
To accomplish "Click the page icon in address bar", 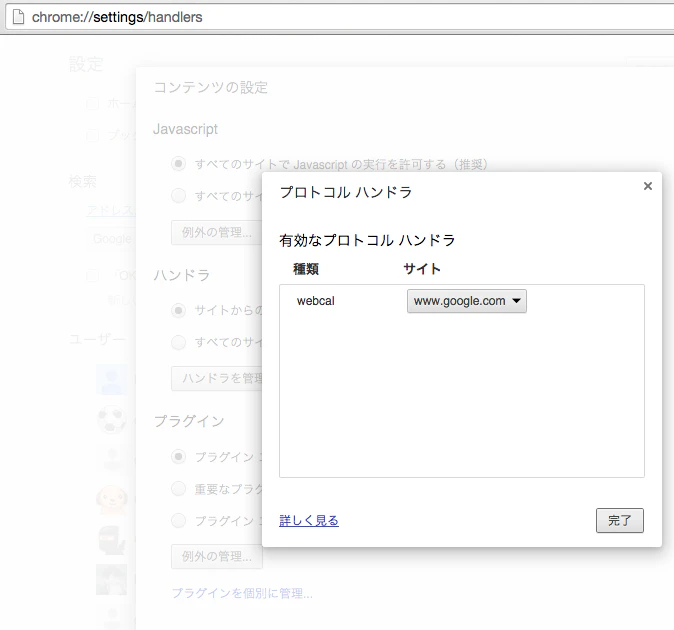I will (18, 17).
